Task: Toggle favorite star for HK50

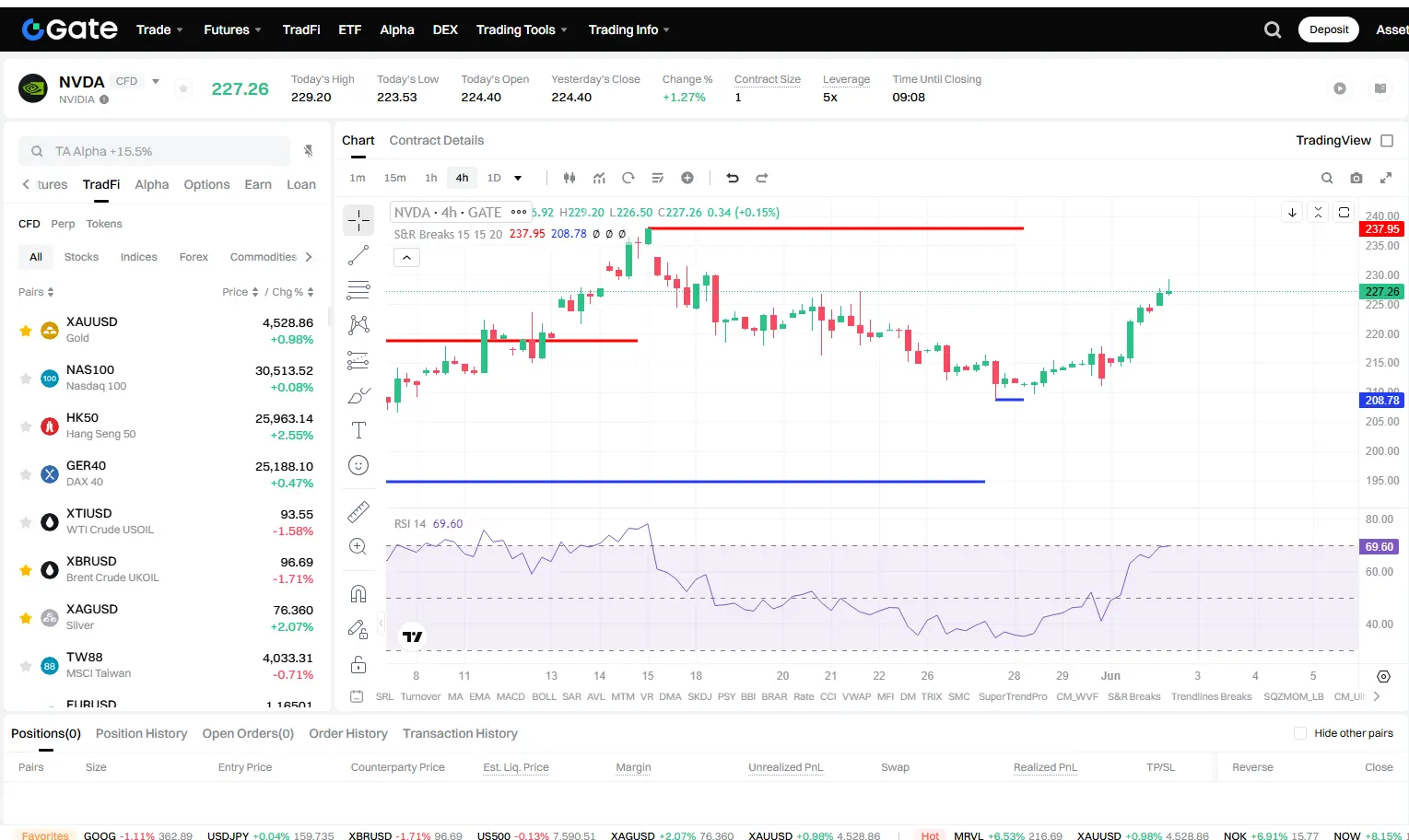Action: click(x=26, y=426)
